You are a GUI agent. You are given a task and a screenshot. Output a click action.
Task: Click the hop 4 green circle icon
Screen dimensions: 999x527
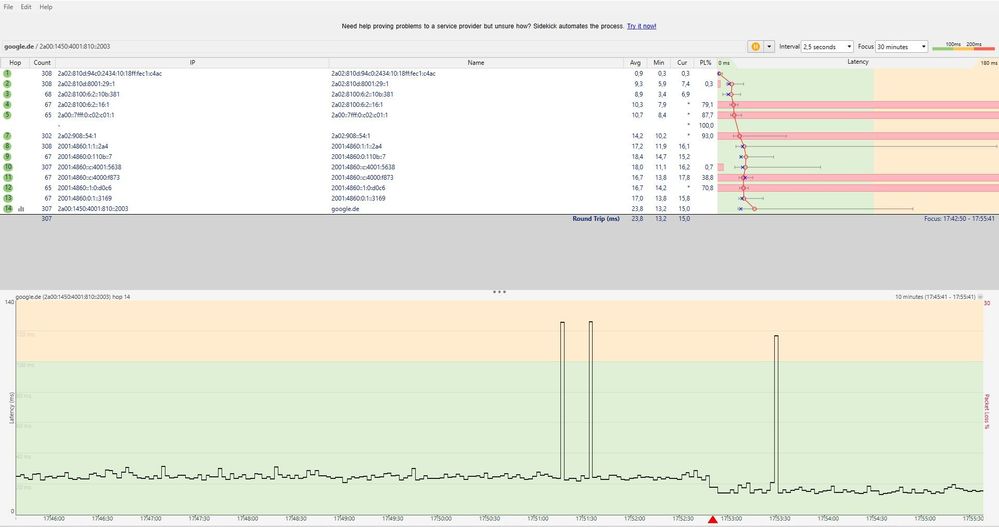(8, 105)
